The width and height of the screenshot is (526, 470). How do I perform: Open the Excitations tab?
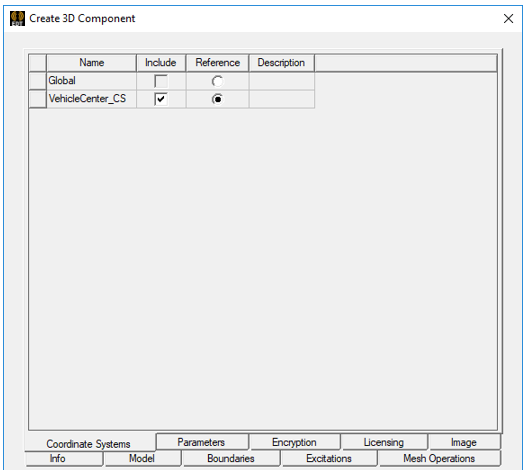tap(329, 458)
